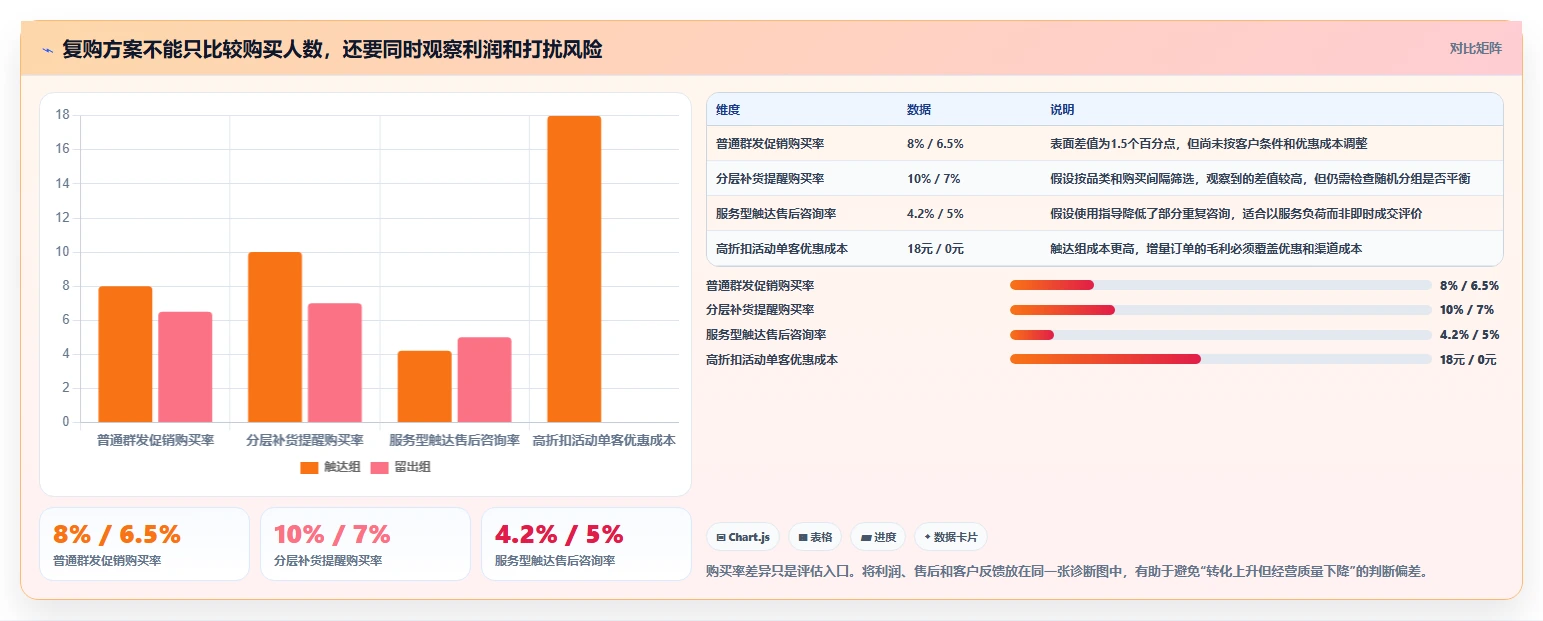
Task: Click the 表格 chip icon
Action: click(x=802, y=537)
